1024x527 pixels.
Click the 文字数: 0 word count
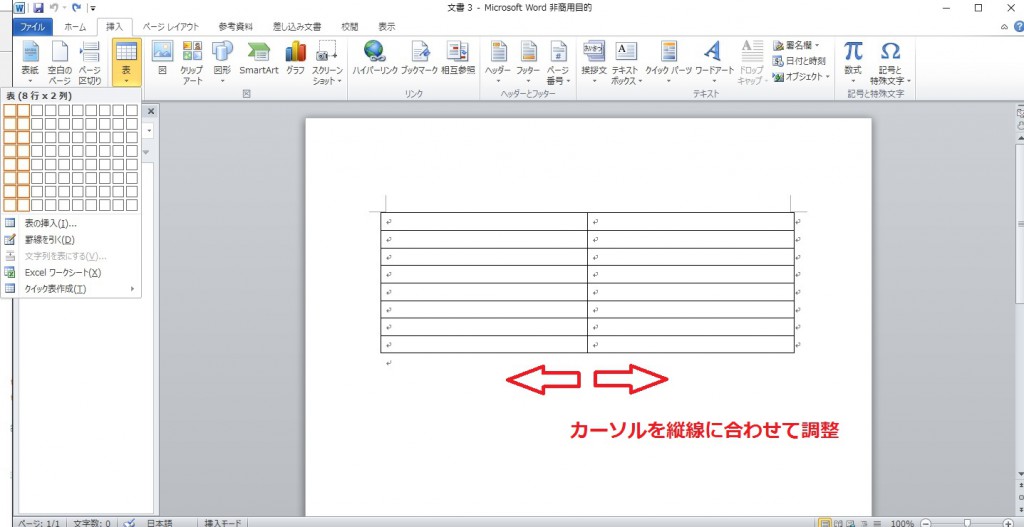[x=91, y=523]
